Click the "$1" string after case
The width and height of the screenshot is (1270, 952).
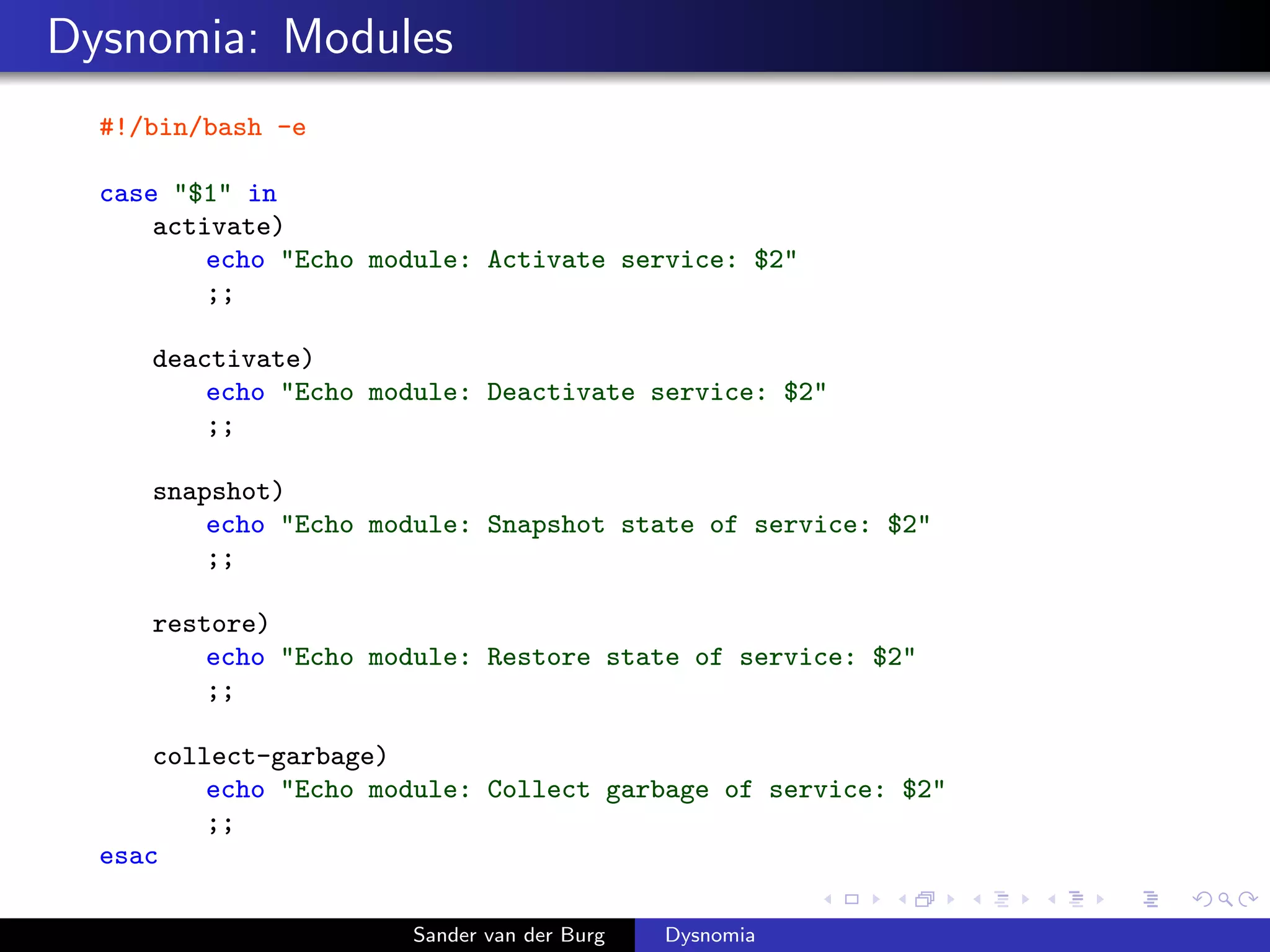[x=203, y=193]
